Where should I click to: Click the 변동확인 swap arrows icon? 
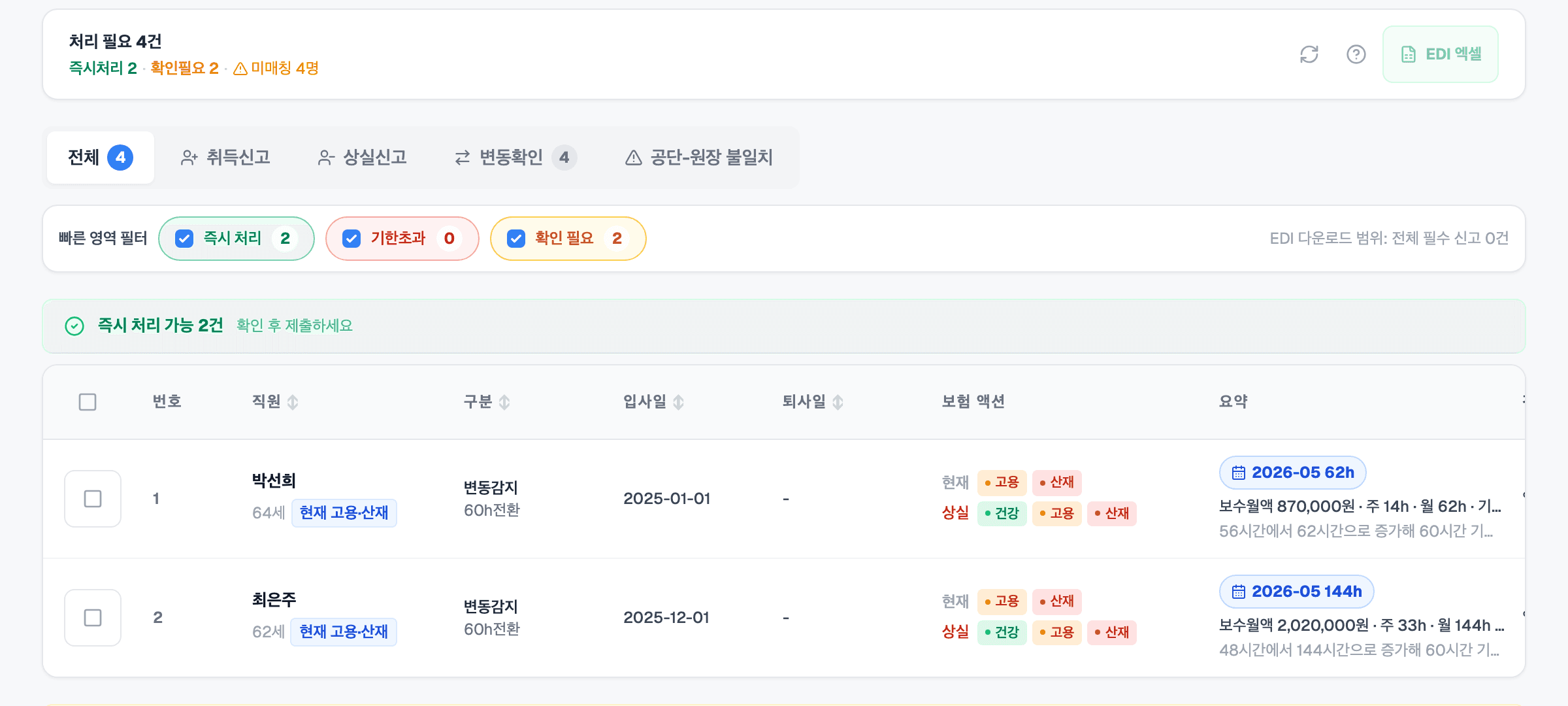463,158
